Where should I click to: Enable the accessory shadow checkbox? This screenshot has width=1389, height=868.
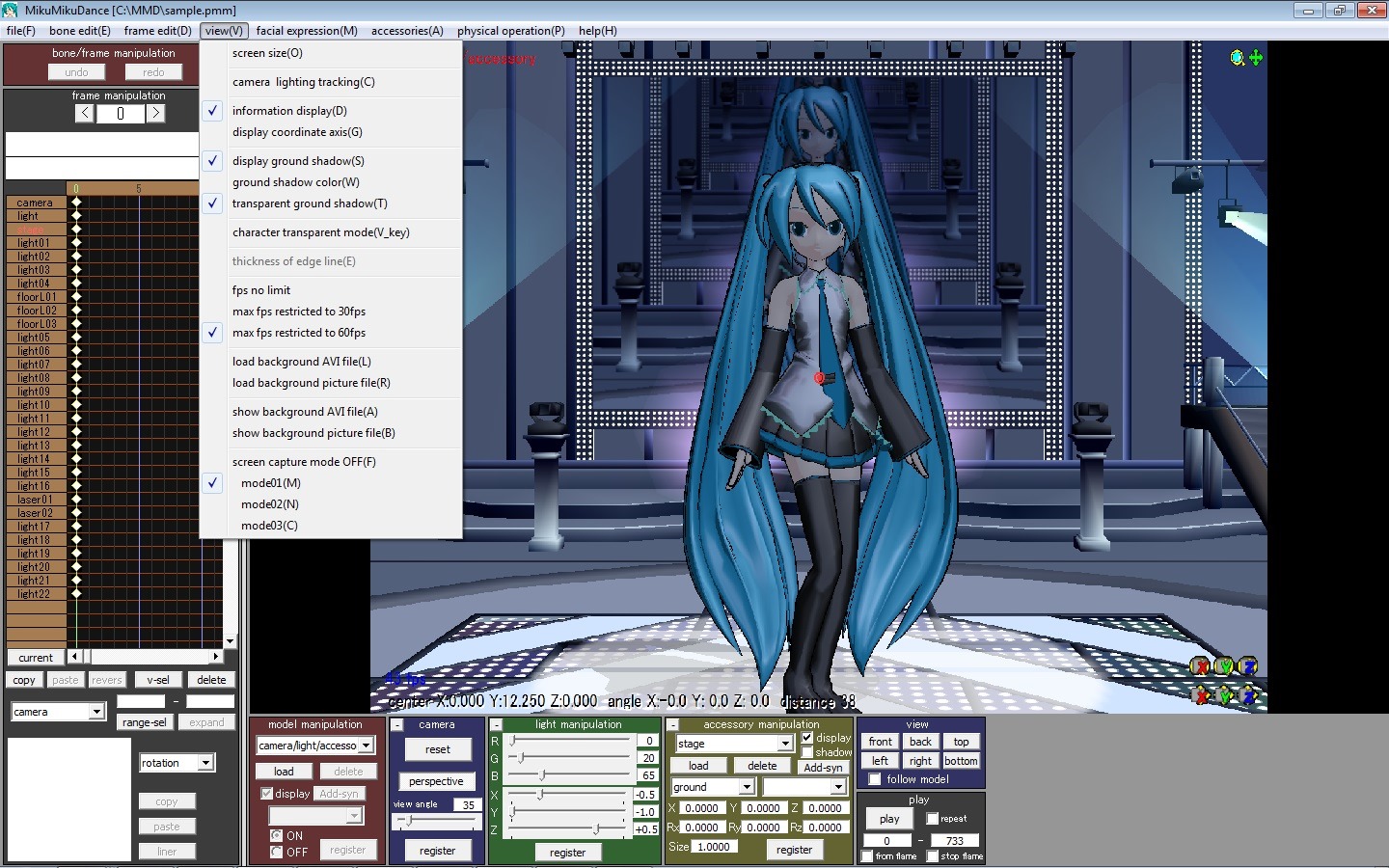pyautogui.click(x=807, y=752)
